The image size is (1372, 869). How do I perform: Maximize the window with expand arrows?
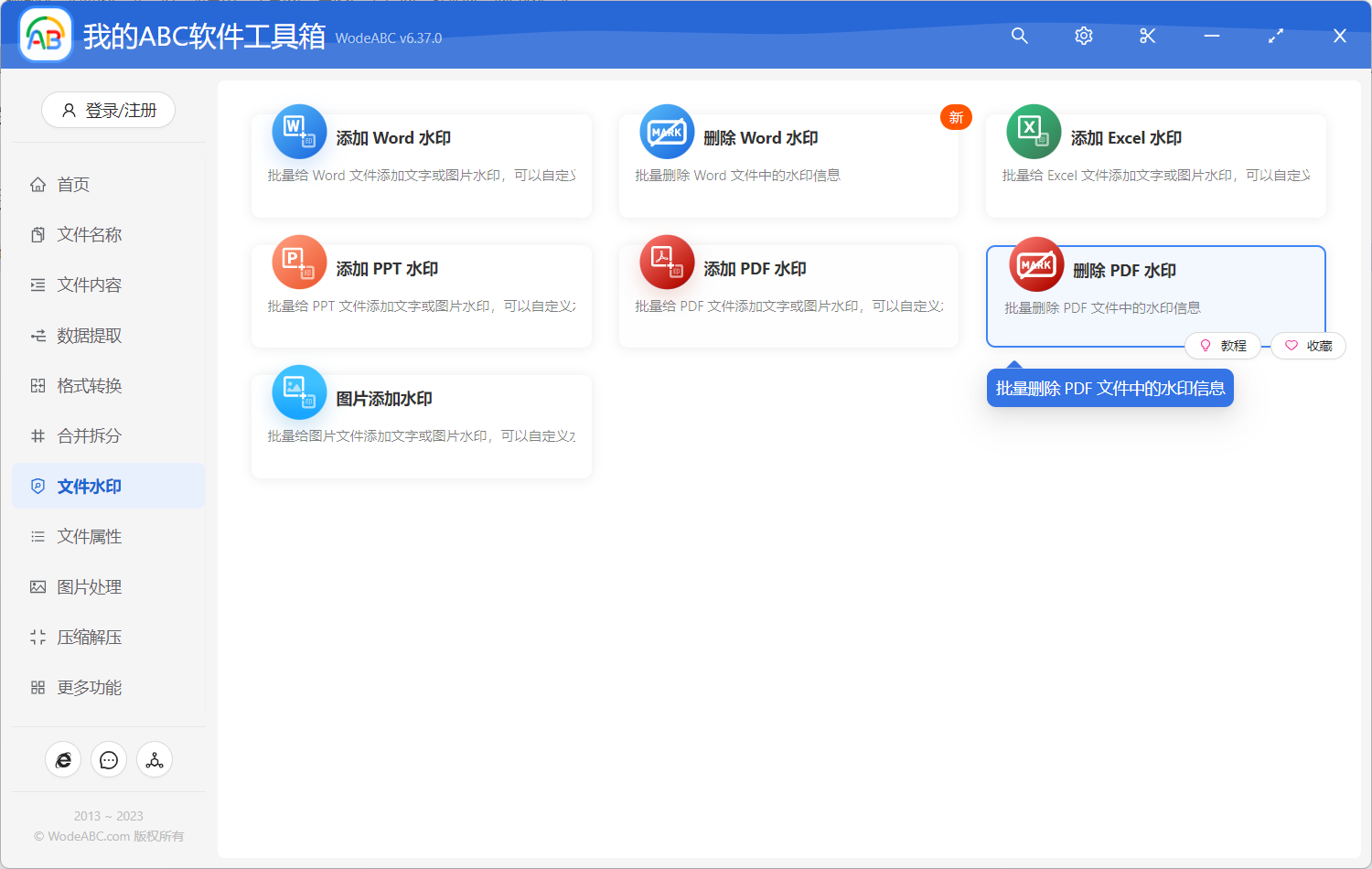point(1276,36)
